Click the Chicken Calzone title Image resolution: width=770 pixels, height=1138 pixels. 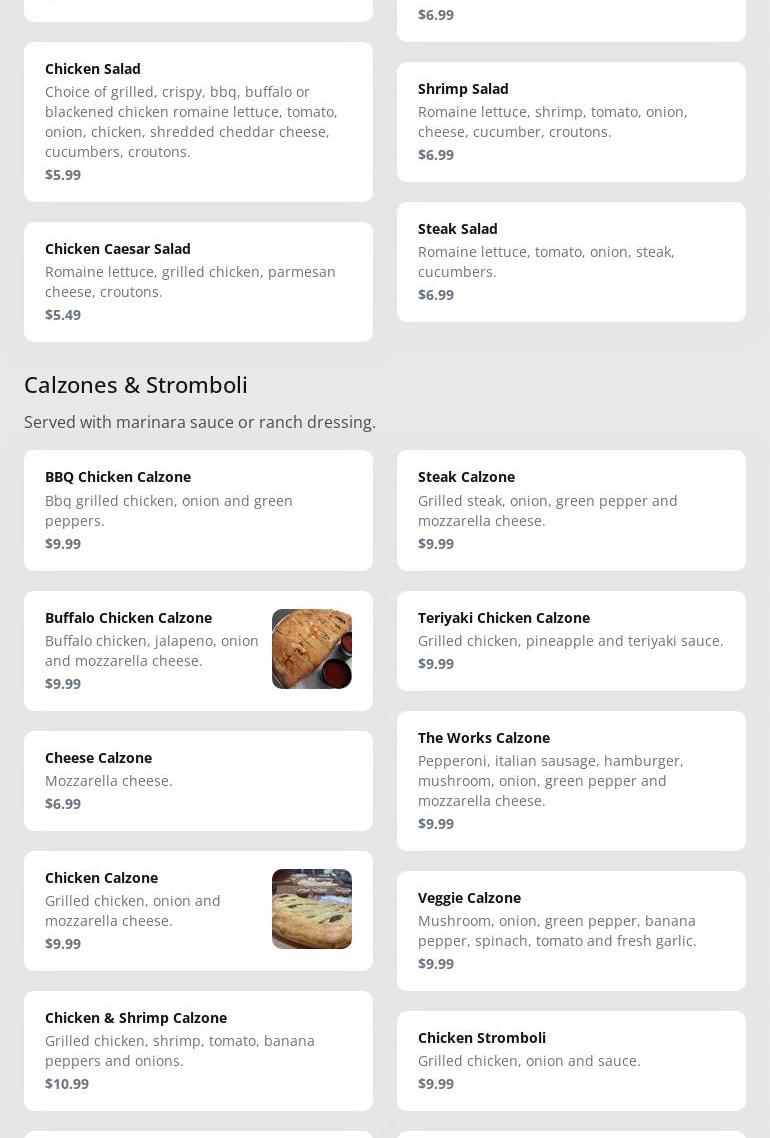point(101,878)
